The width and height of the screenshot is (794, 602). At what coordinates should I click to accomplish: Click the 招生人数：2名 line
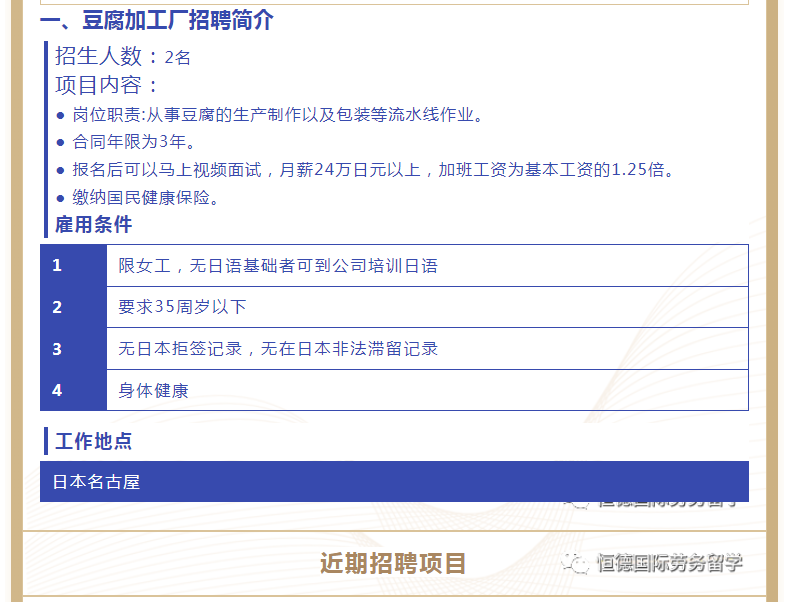coord(122,56)
